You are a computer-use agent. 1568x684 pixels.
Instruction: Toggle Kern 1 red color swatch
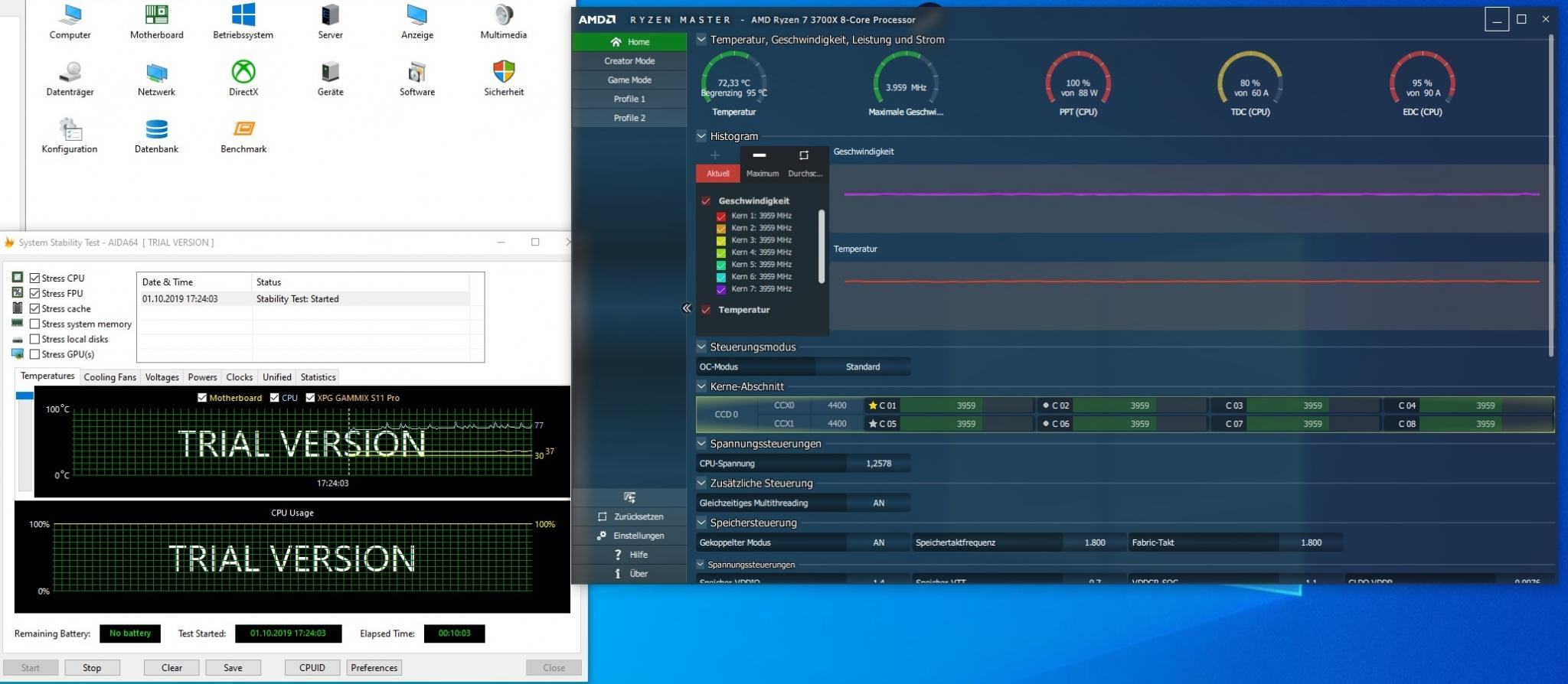pyautogui.click(x=720, y=217)
